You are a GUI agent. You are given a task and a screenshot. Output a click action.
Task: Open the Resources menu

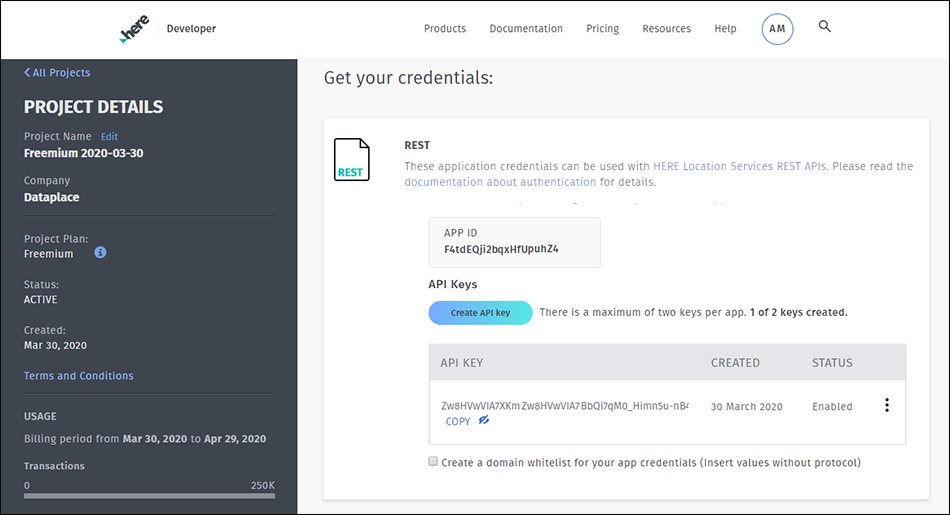coord(666,28)
